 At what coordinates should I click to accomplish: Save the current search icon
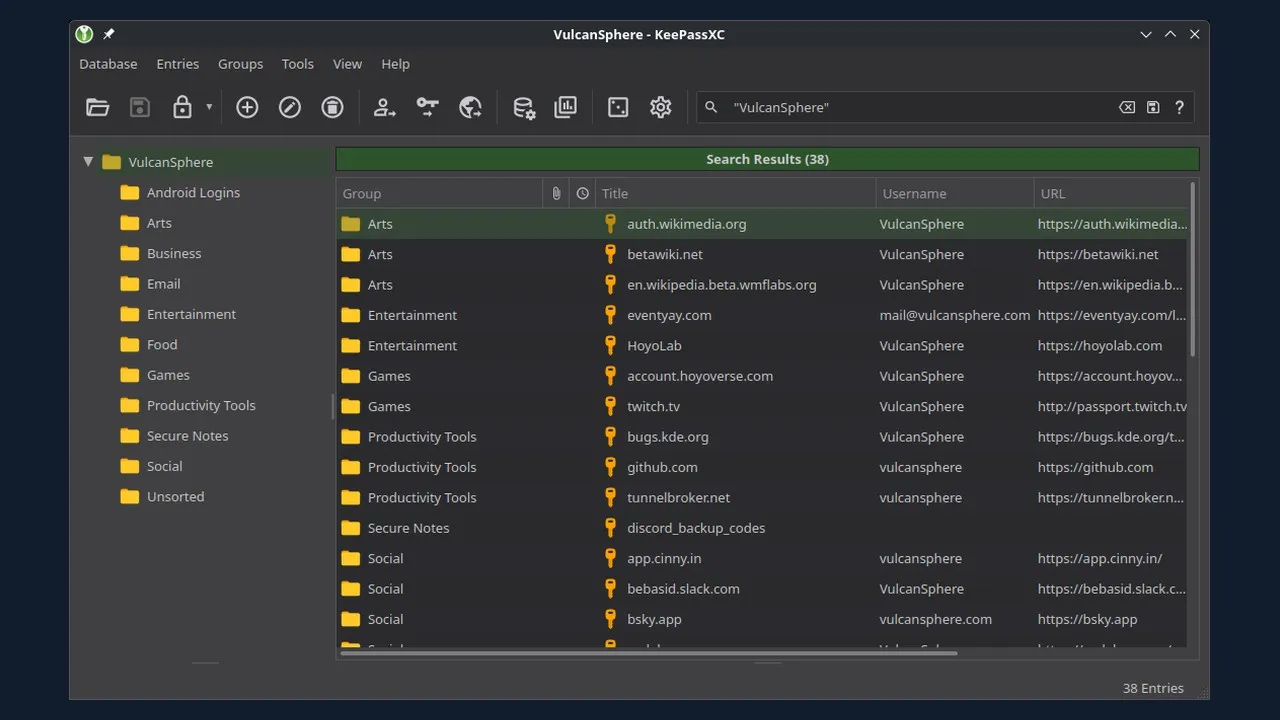tap(1153, 107)
